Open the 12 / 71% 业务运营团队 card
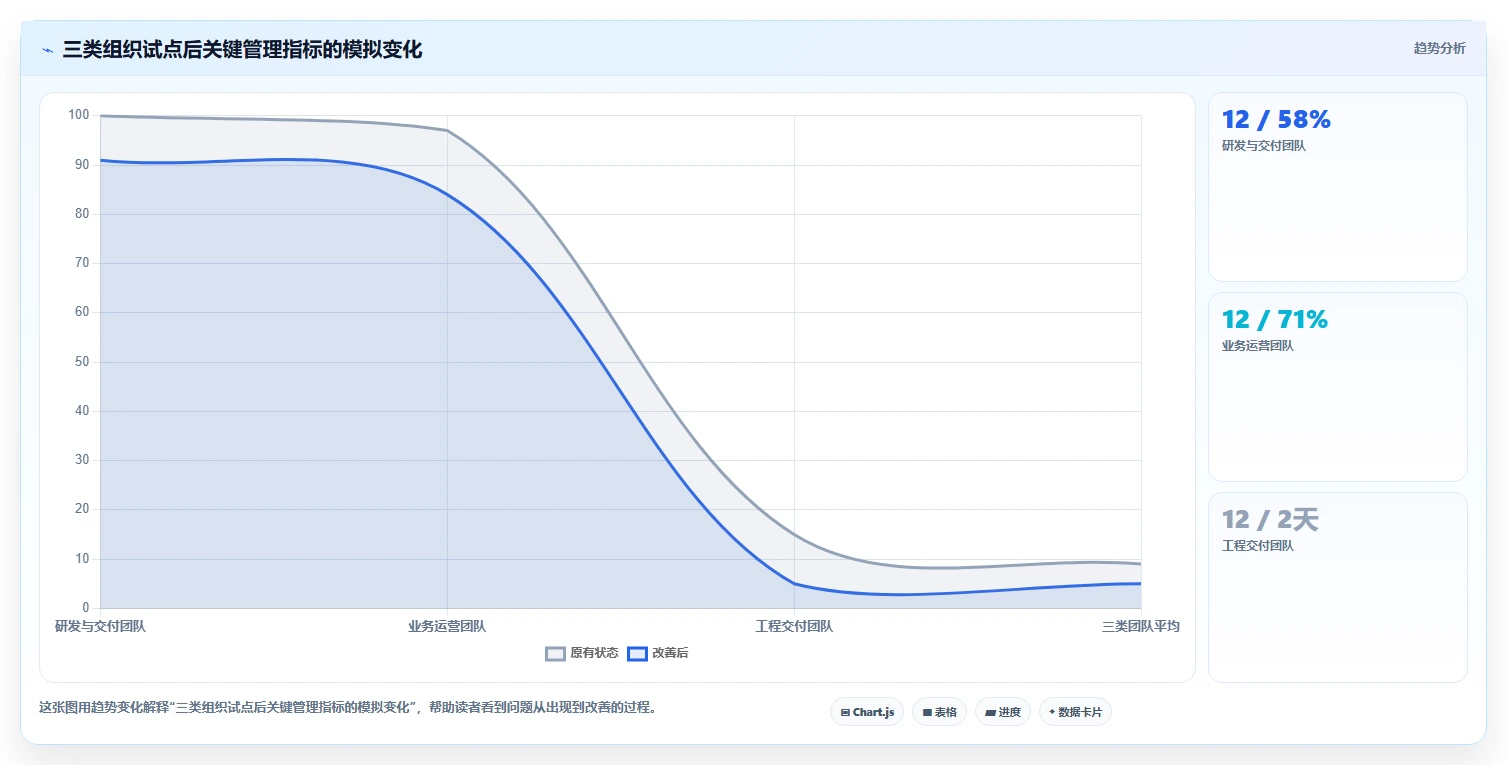This screenshot has width=1507, height=765. 1337,387
